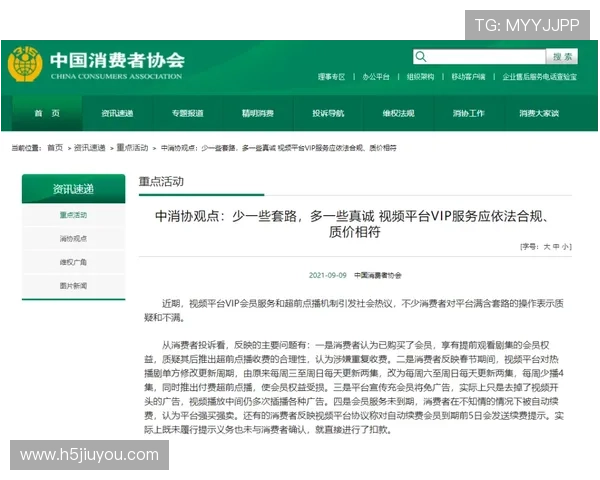Open the 投诉导航 navigation item
The height and width of the screenshot is (480, 600).
(328, 113)
